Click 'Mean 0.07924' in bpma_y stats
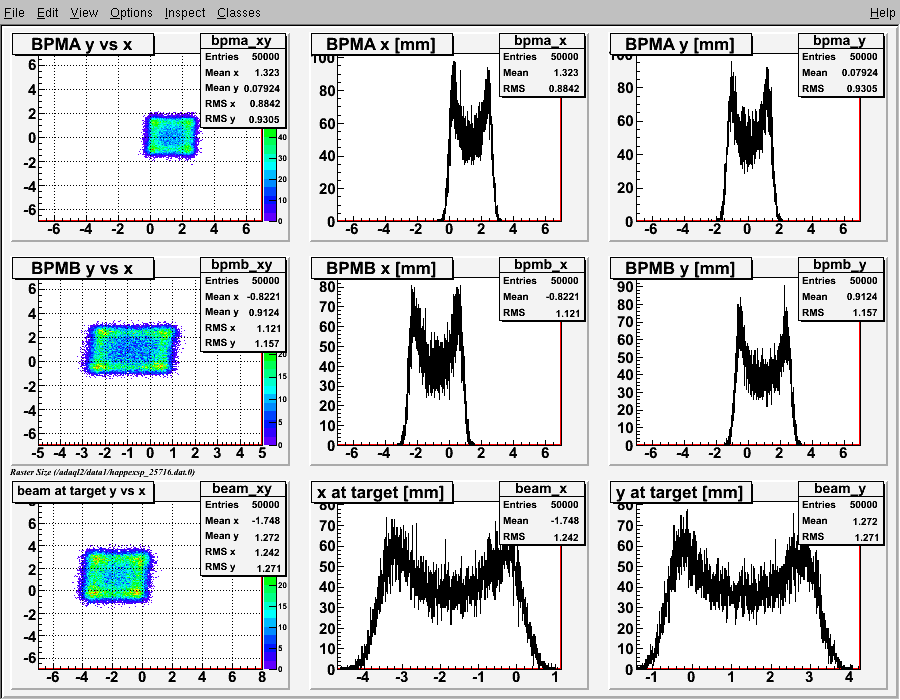900x700 pixels. (x=840, y=72)
